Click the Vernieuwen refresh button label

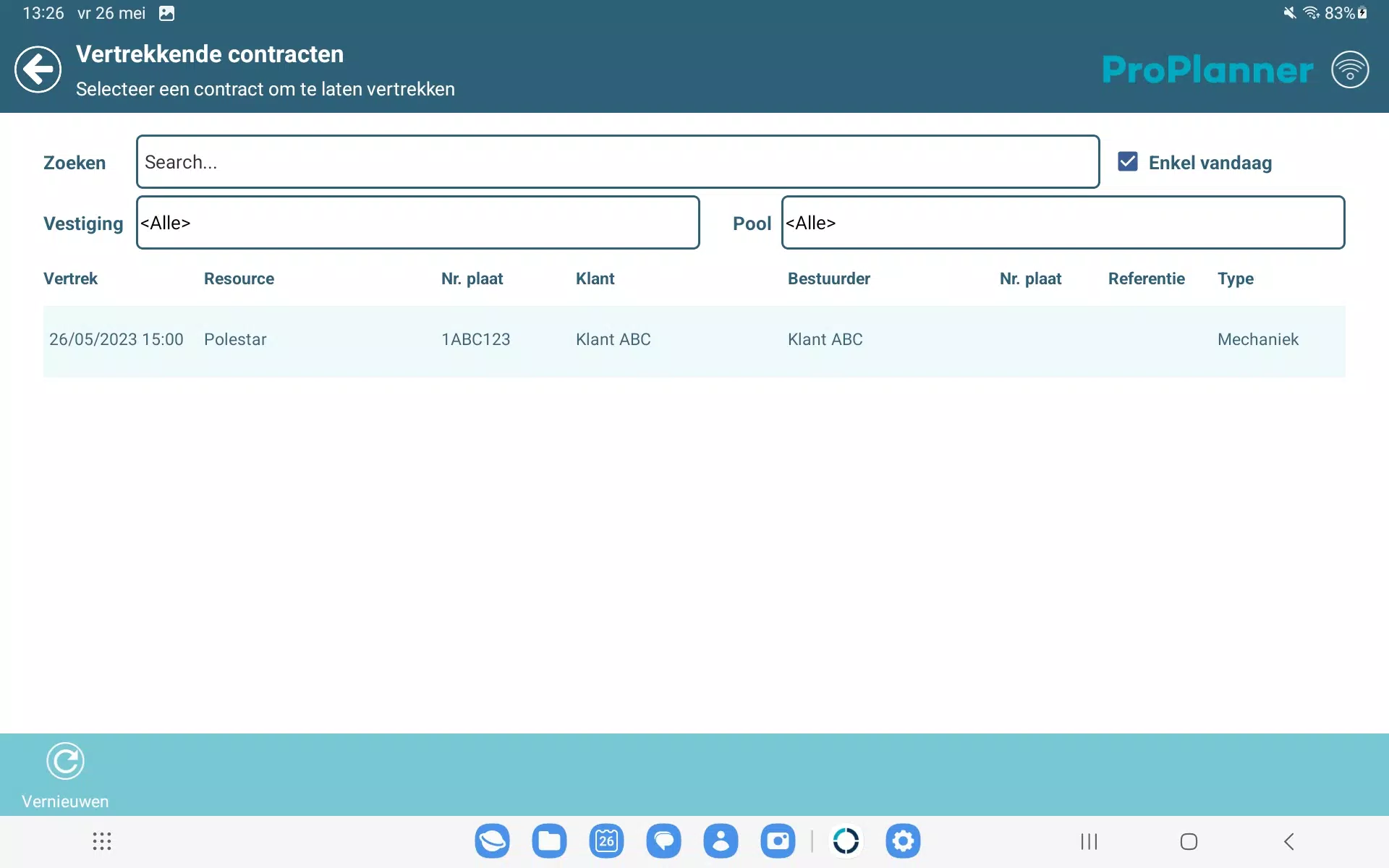click(64, 801)
